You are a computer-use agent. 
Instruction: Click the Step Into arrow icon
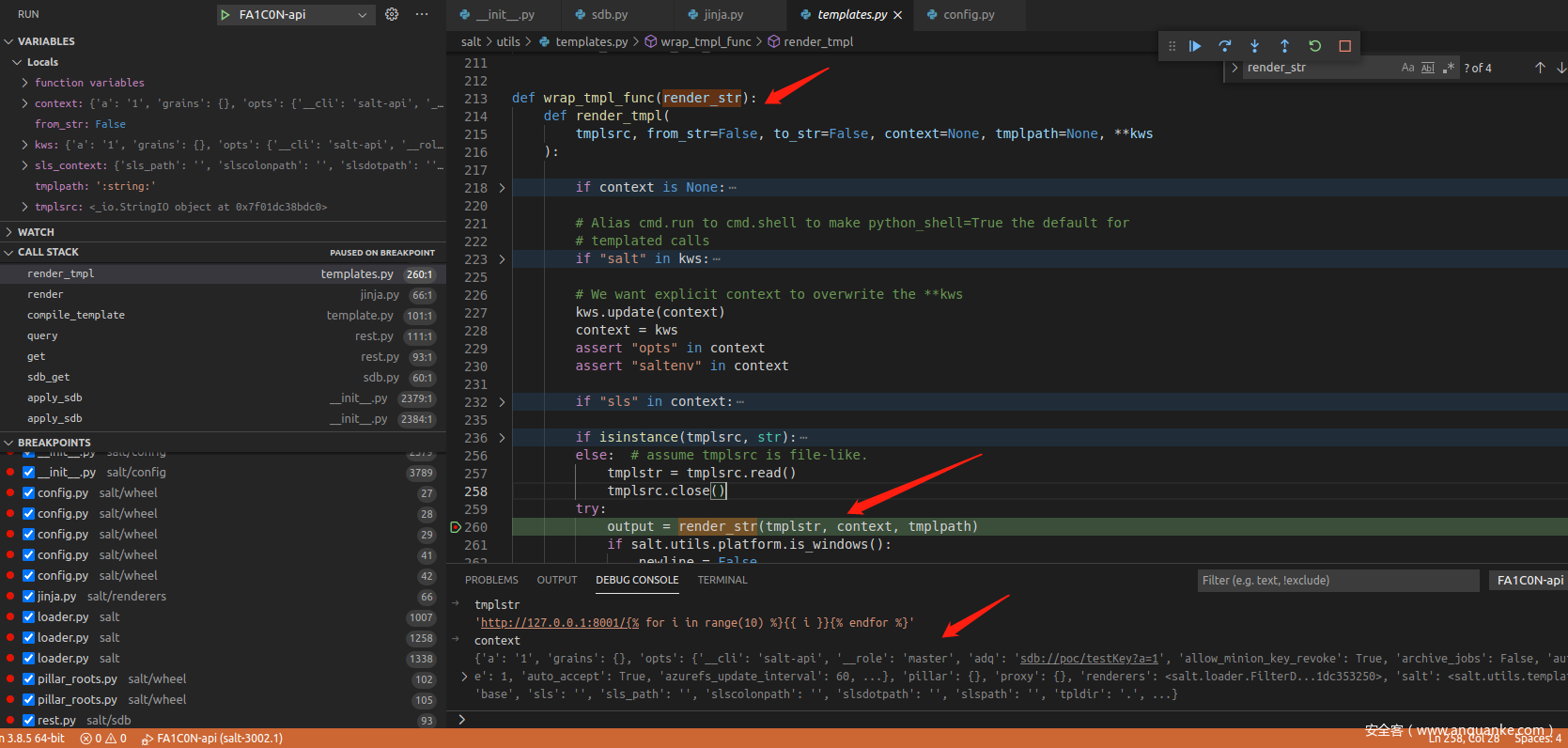pos(1254,46)
